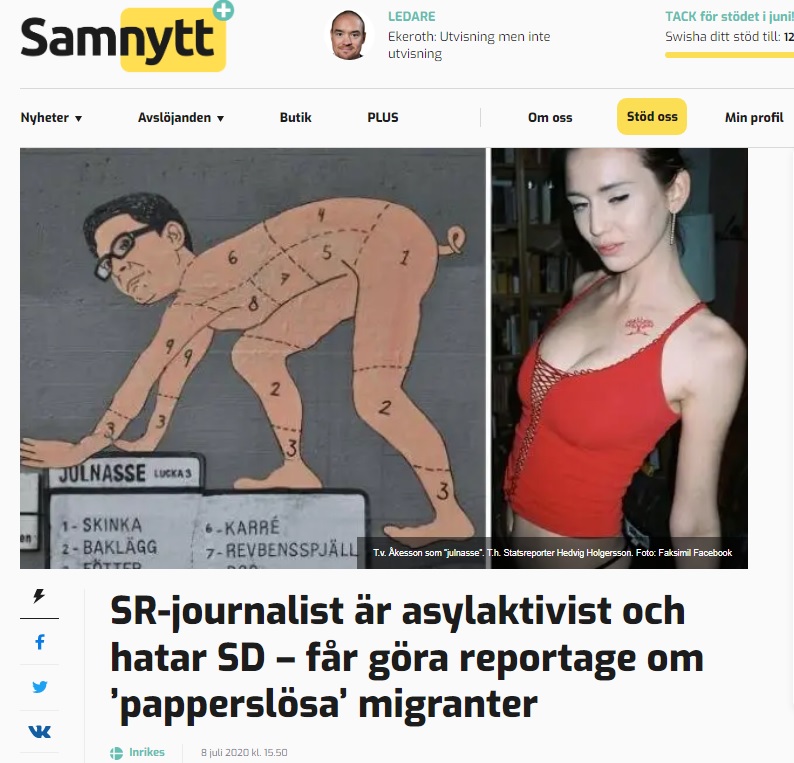The height and width of the screenshot is (763, 794).
Task: Click the article headline about SR-journalist
Action: tap(407, 658)
